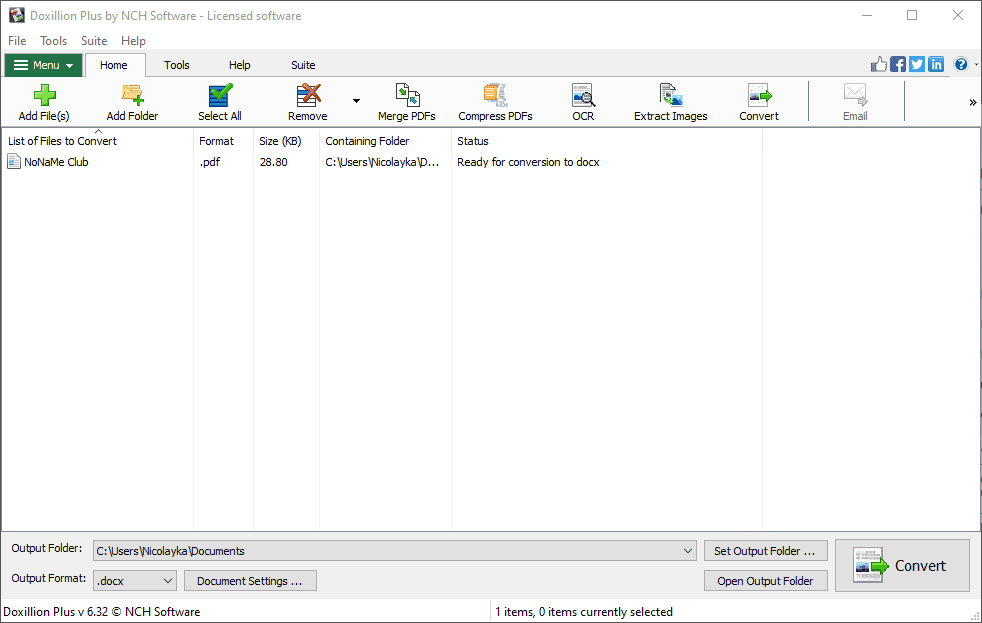Open the Tools menu in the menu bar
The height and width of the screenshot is (623, 982).
coord(53,41)
